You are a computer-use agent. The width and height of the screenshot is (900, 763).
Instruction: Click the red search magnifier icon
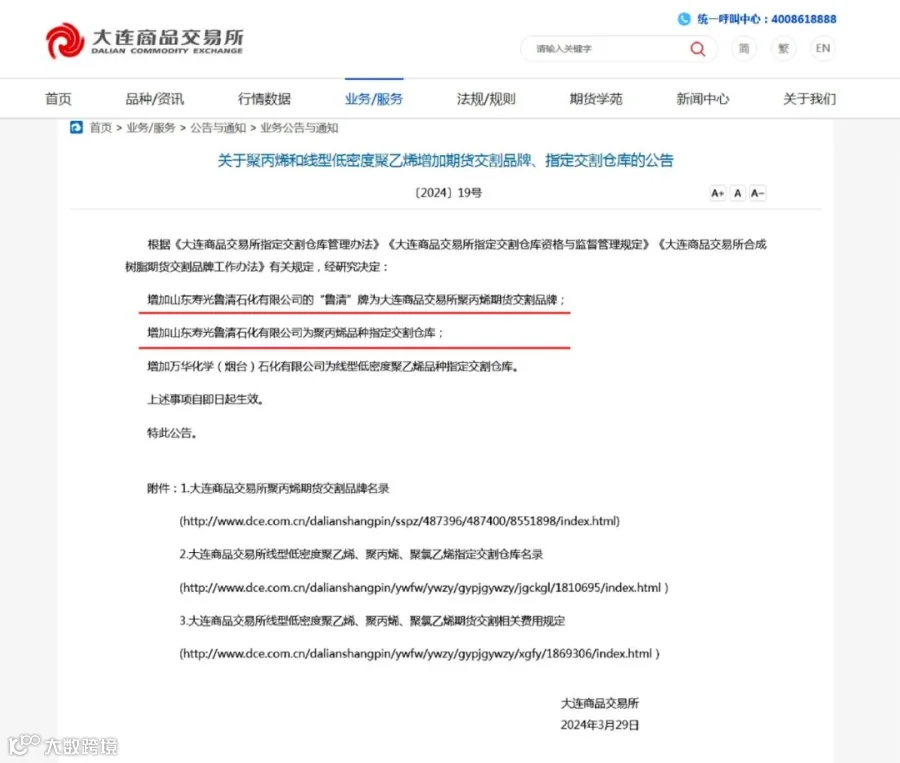pyautogui.click(x=697, y=49)
